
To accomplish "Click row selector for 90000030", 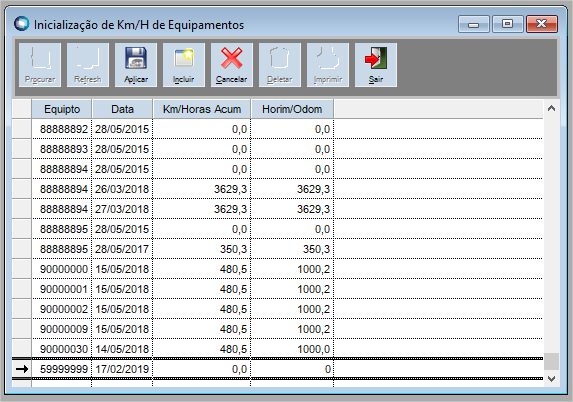I will (22, 349).
